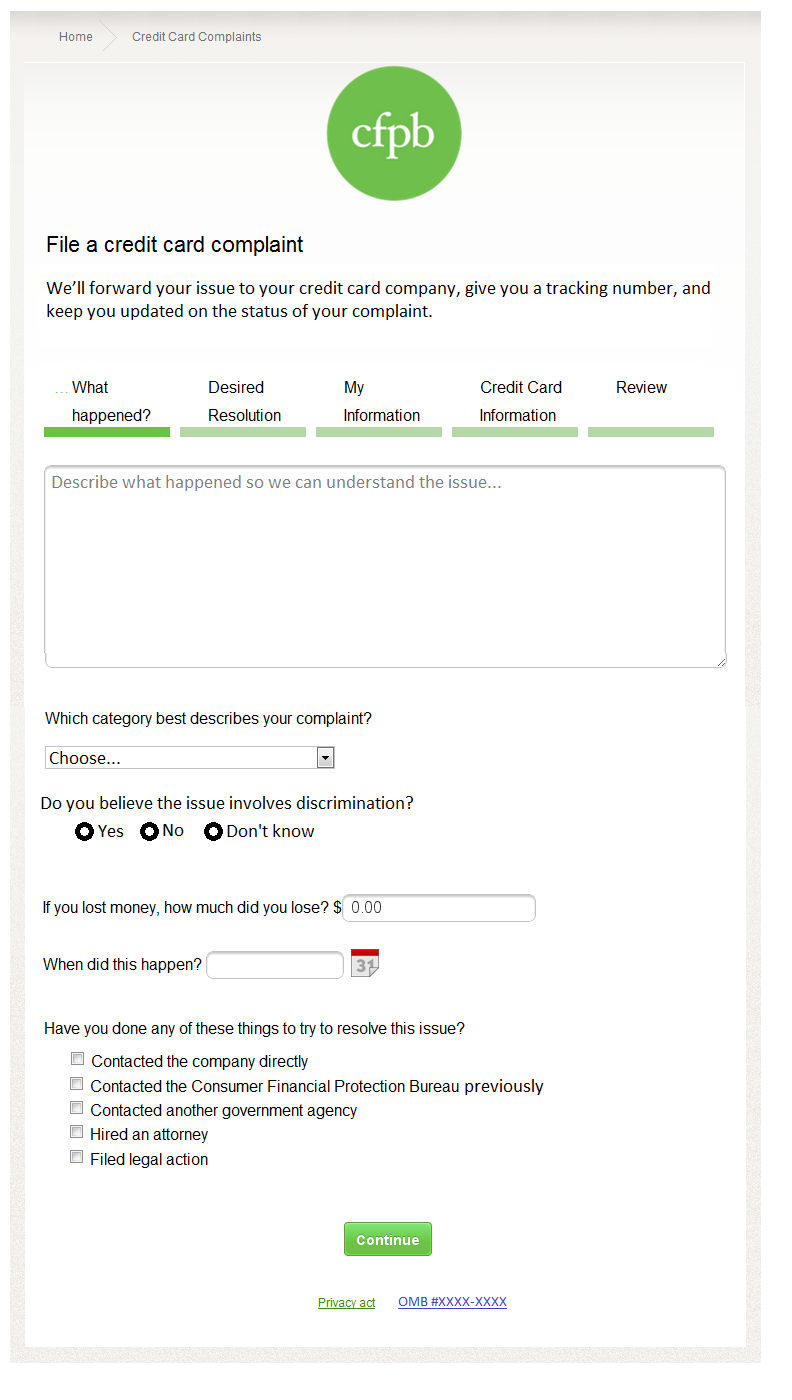792x1400 pixels.
Task: Open the calendar date picker icon
Action: tap(365, 963)
